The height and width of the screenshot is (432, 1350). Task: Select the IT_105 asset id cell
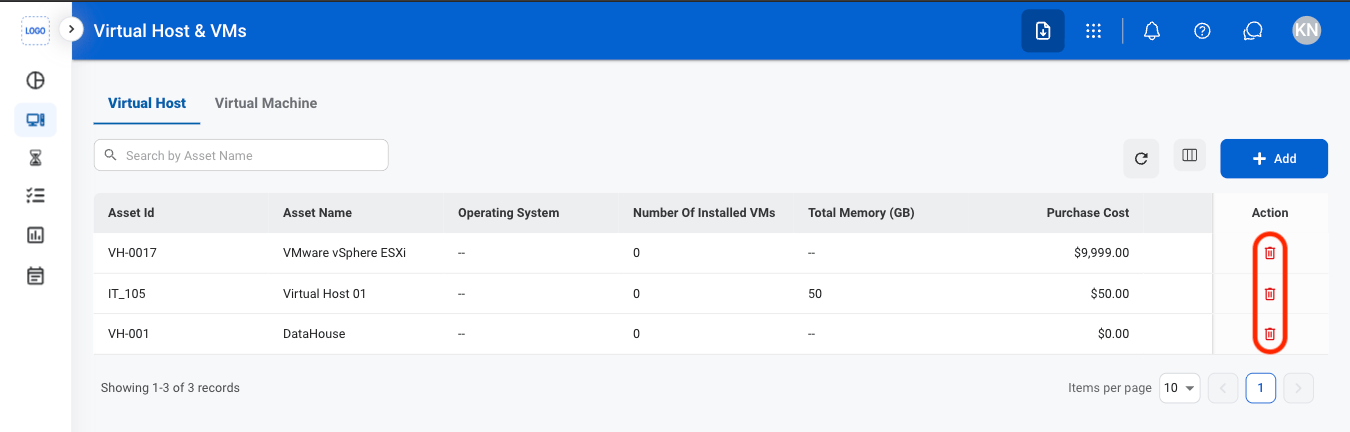[x=128, y=294]
